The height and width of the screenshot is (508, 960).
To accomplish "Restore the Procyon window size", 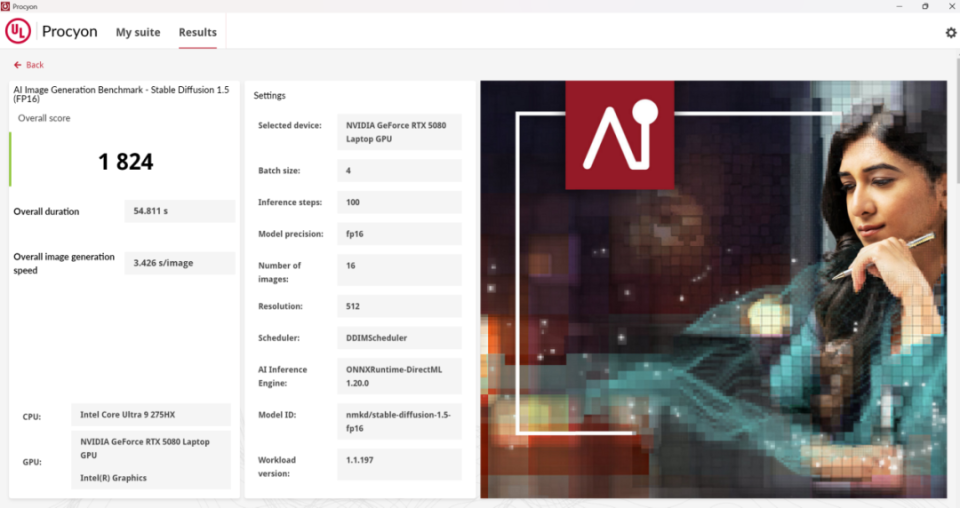I will pos(925,6).
